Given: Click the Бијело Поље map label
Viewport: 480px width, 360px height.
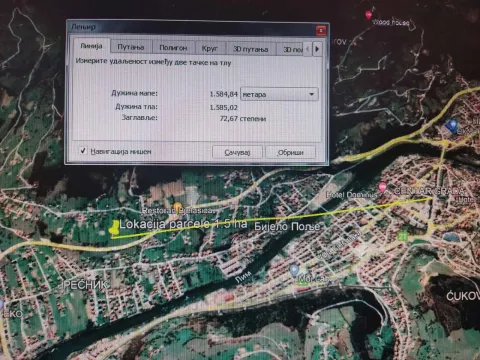Looking at the screenshot, I should point(287,226).
